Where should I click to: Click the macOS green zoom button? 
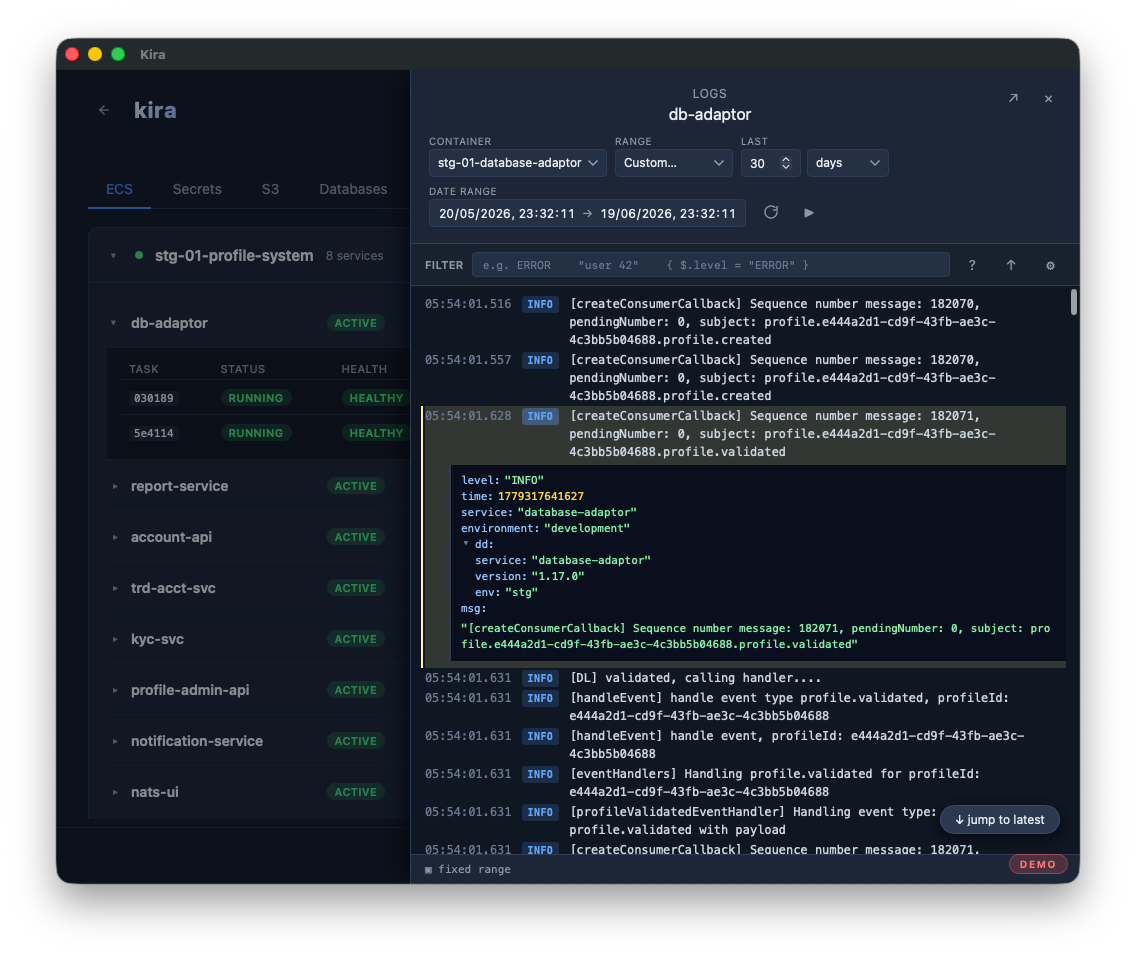(x=118, y=54)
